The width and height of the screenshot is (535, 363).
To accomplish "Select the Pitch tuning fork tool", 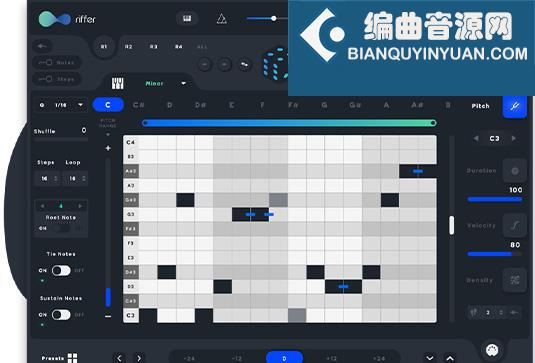I will point(515,106).
